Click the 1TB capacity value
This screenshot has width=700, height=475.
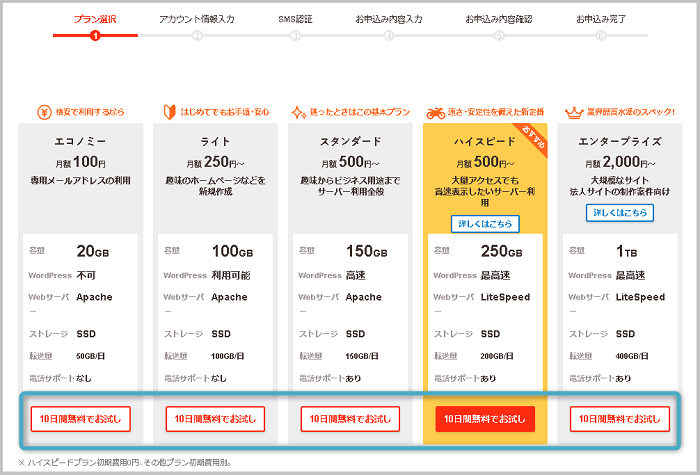pyautogui.click(x=627, y=251)
